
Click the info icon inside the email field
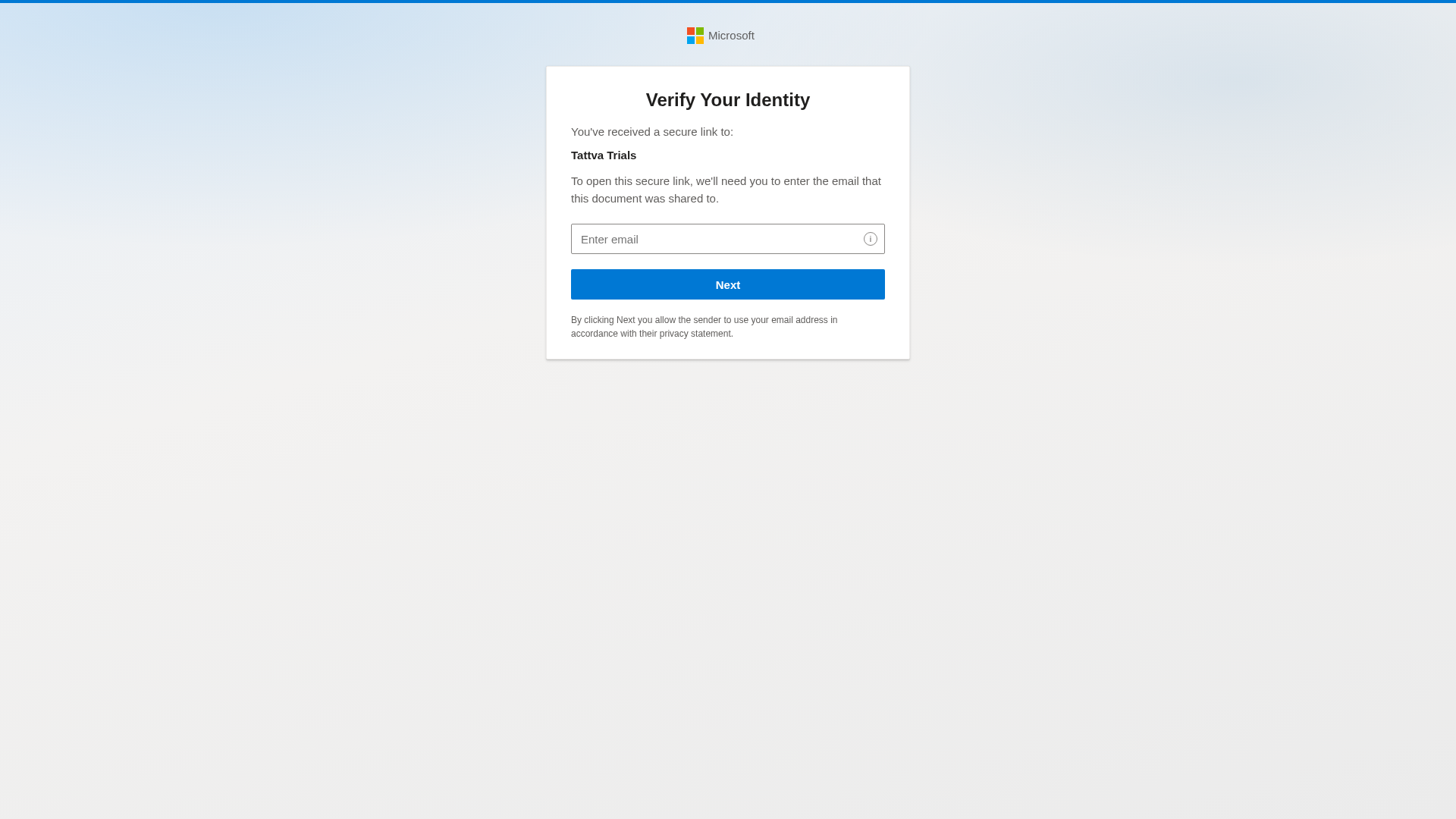870,239
